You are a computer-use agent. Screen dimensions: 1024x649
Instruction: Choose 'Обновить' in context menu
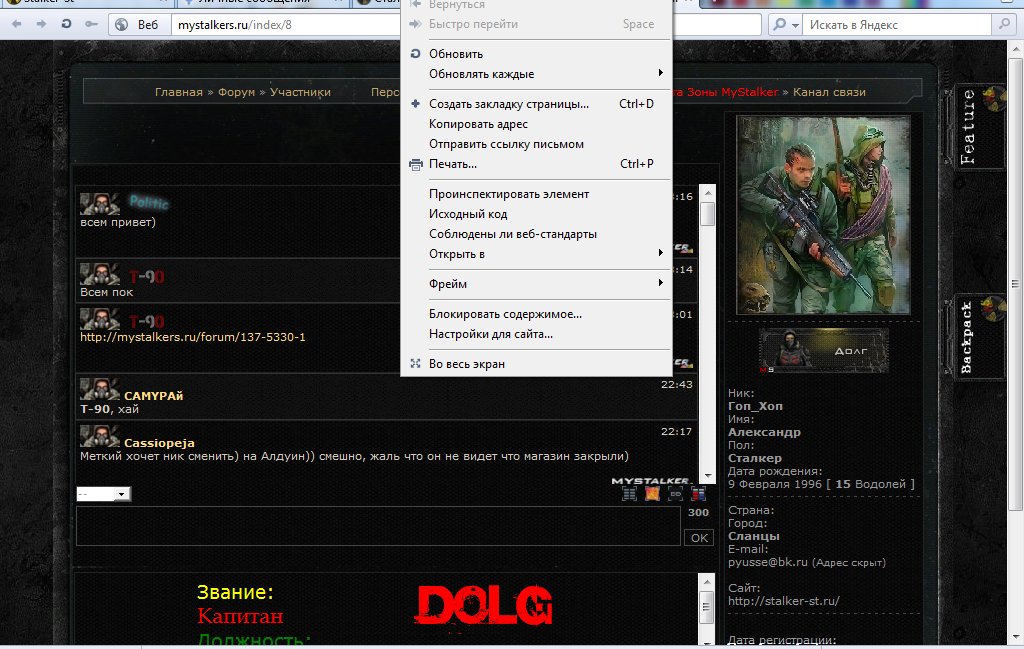[536, 54]
